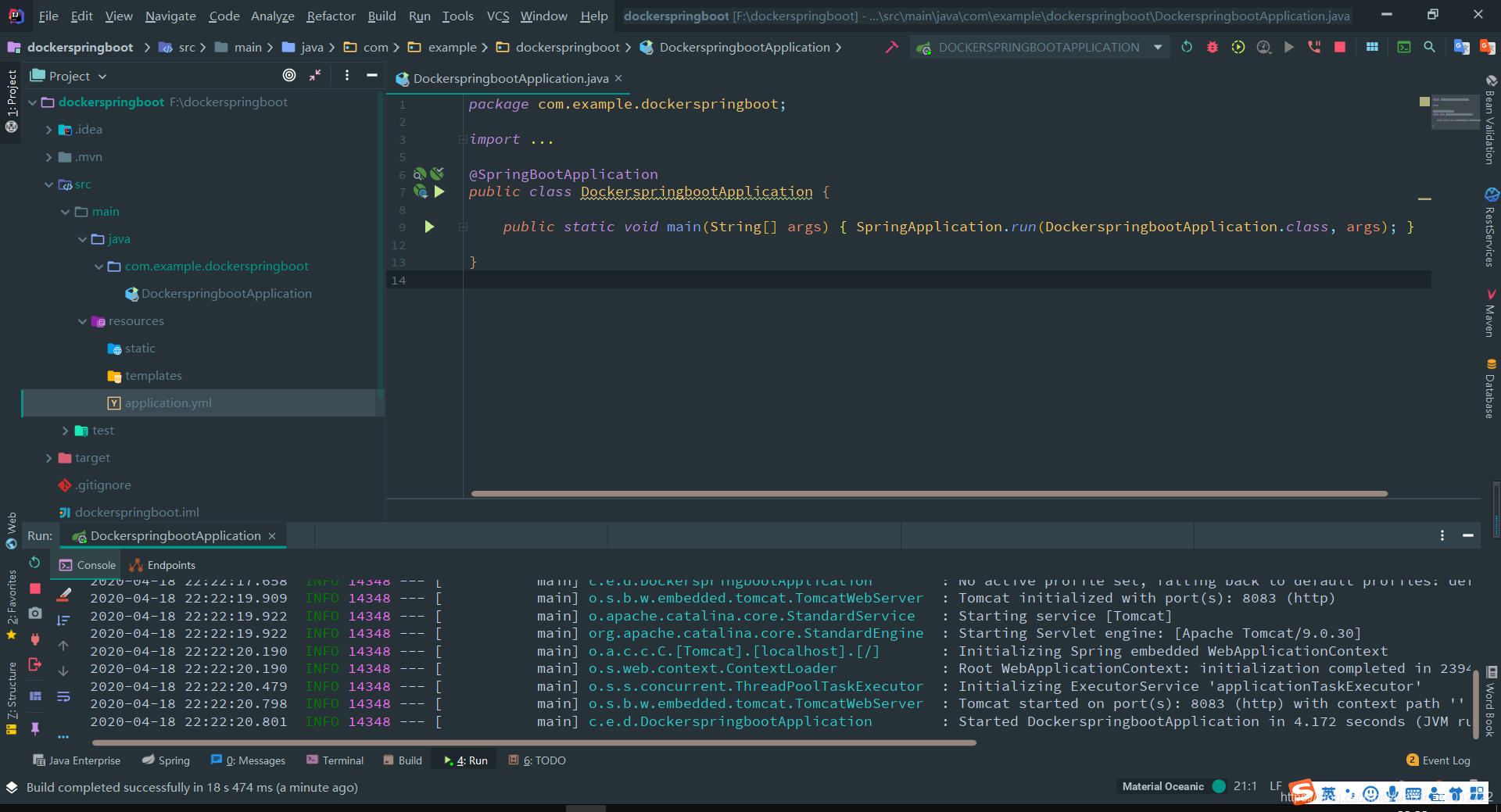The height and width of the screenshot is (812, 1501).
Task: Open Search Everywhere magnifier icon
Action: pyautogui.click(x=1429, y=47)
